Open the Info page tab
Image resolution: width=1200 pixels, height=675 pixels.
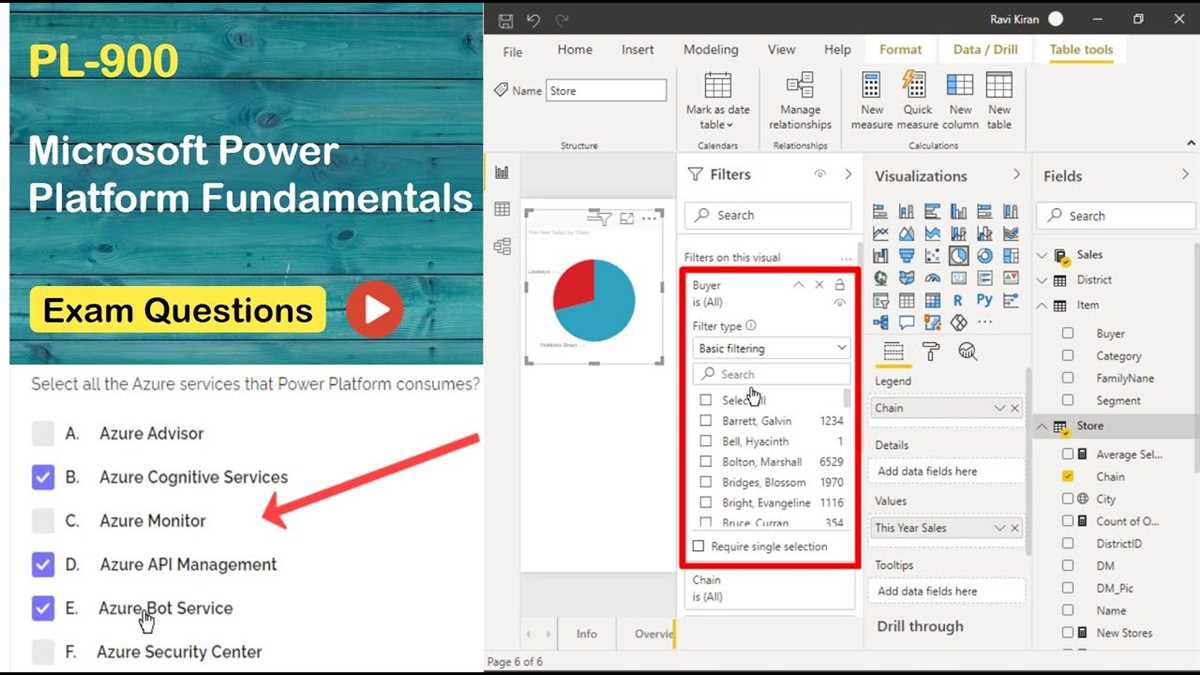coord(587,634)
